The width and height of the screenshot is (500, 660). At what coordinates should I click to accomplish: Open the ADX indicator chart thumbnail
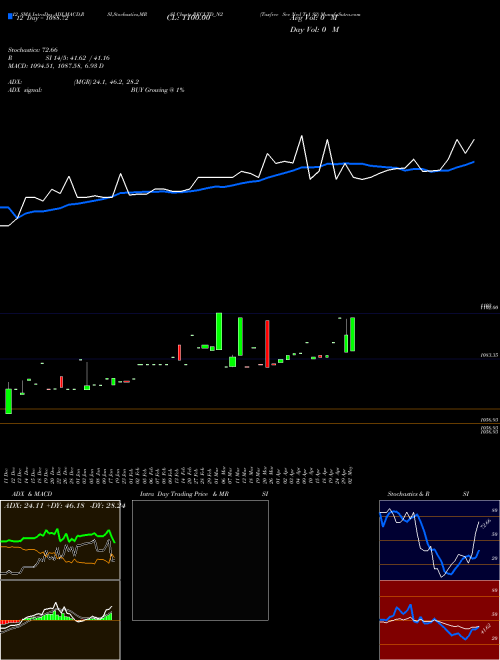(x=60, y=540)
